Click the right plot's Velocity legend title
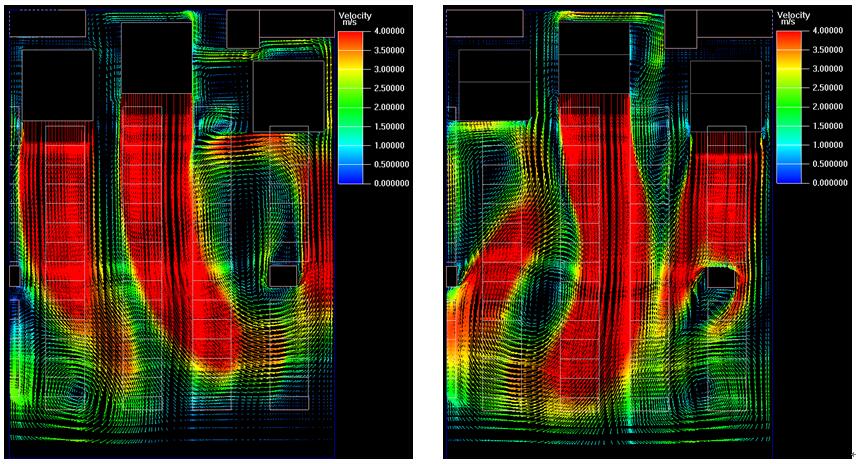The height and width of the screenshot is (464, 856). click(792, 17)
